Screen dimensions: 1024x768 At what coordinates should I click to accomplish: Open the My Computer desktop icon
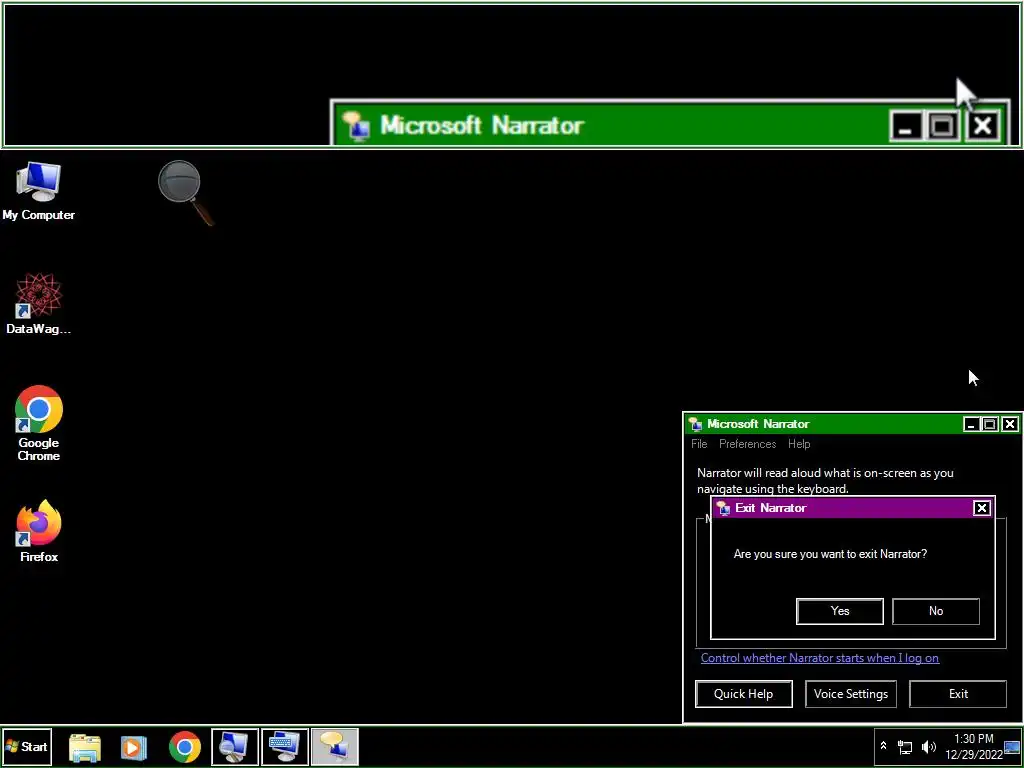pos(38,191)
